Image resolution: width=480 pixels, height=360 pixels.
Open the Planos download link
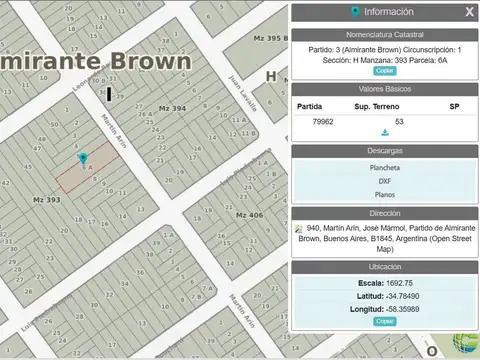(x=385, y=195)
